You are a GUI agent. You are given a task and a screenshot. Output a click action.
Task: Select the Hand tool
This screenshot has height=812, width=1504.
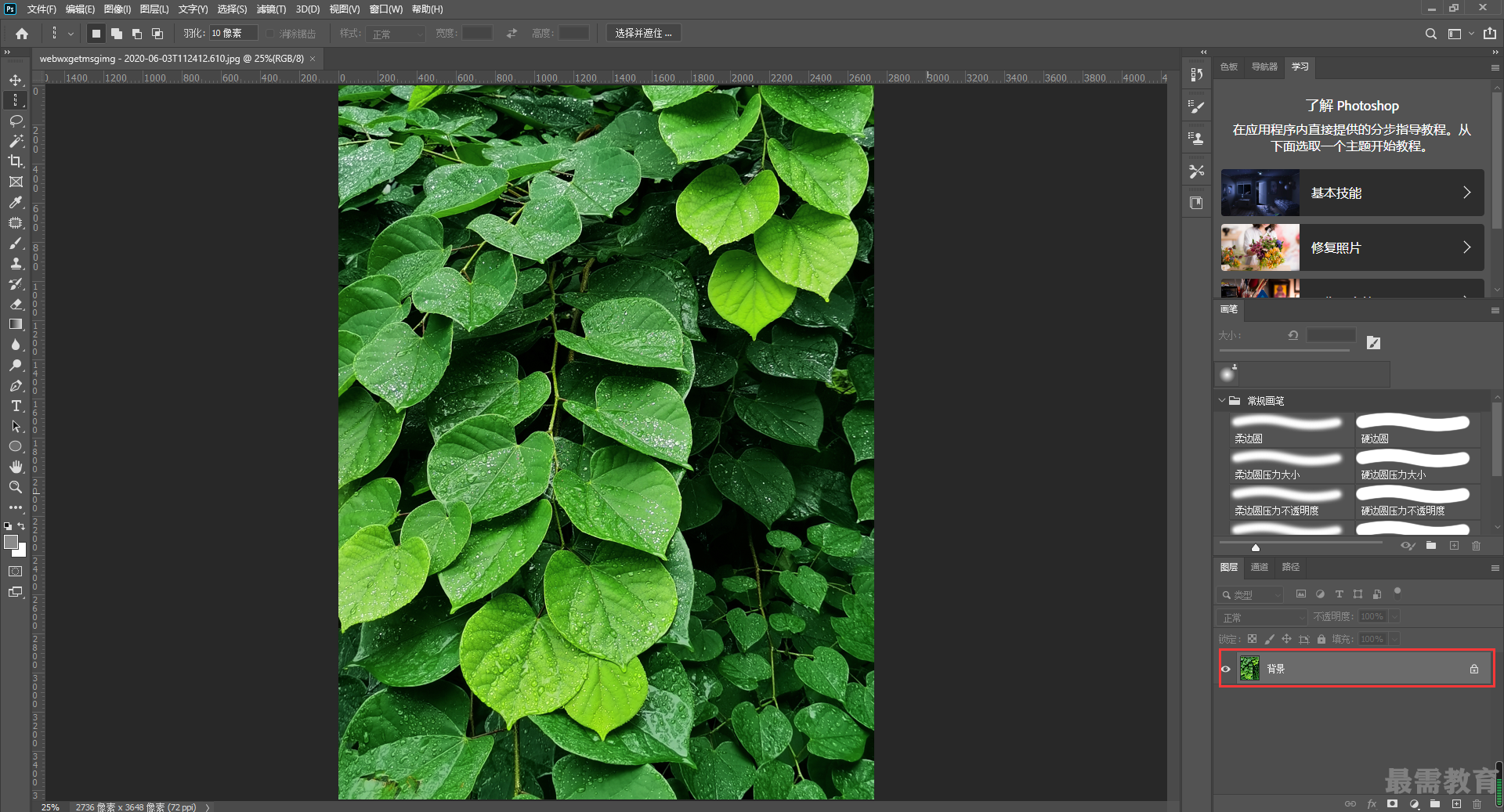pyautogui.click(x=16, y=467)
